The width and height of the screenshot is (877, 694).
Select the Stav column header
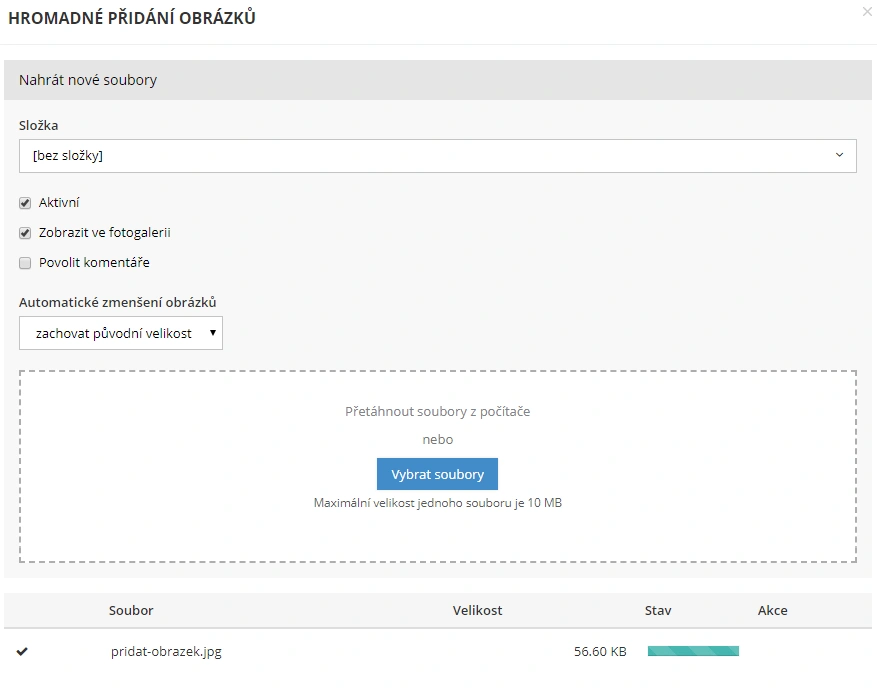click(658, 610)
